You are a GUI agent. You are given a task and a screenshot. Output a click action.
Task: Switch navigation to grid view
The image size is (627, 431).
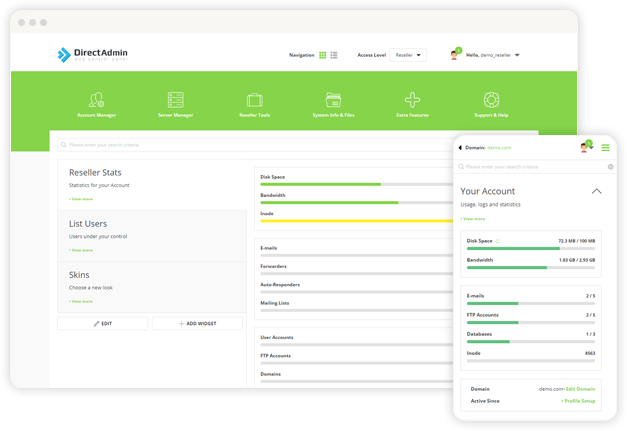[x=323, y=55]
